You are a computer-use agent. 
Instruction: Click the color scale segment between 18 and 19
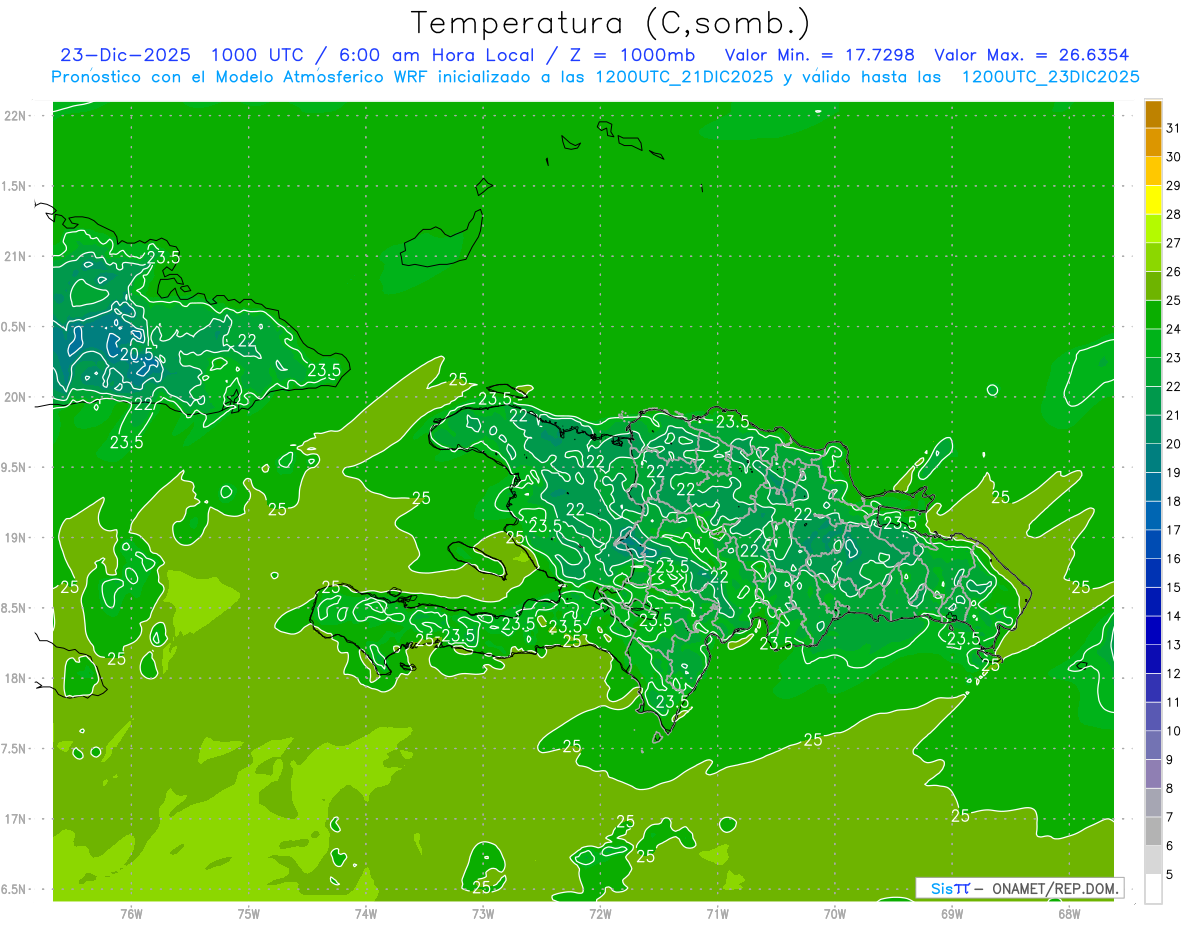(x=1153, y=487)
